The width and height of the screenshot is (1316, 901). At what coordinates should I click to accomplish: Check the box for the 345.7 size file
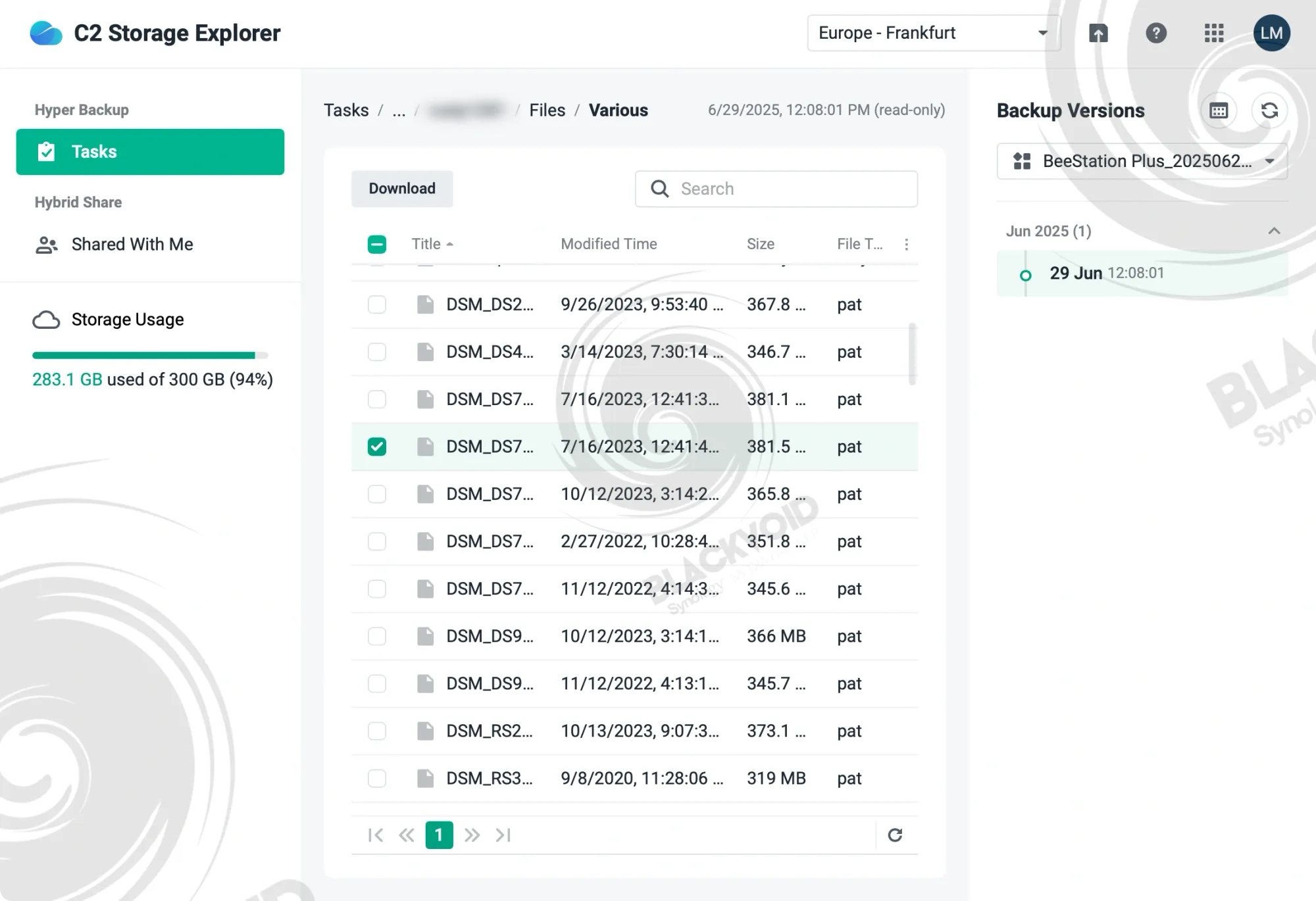pos(377,683)
